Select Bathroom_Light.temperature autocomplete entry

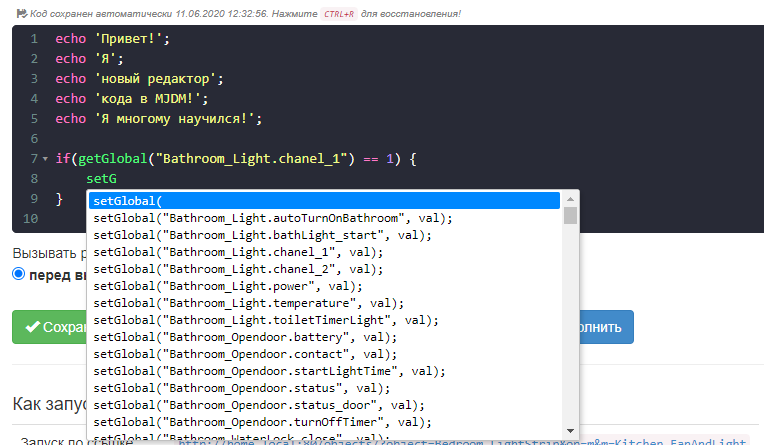(324, 303)
